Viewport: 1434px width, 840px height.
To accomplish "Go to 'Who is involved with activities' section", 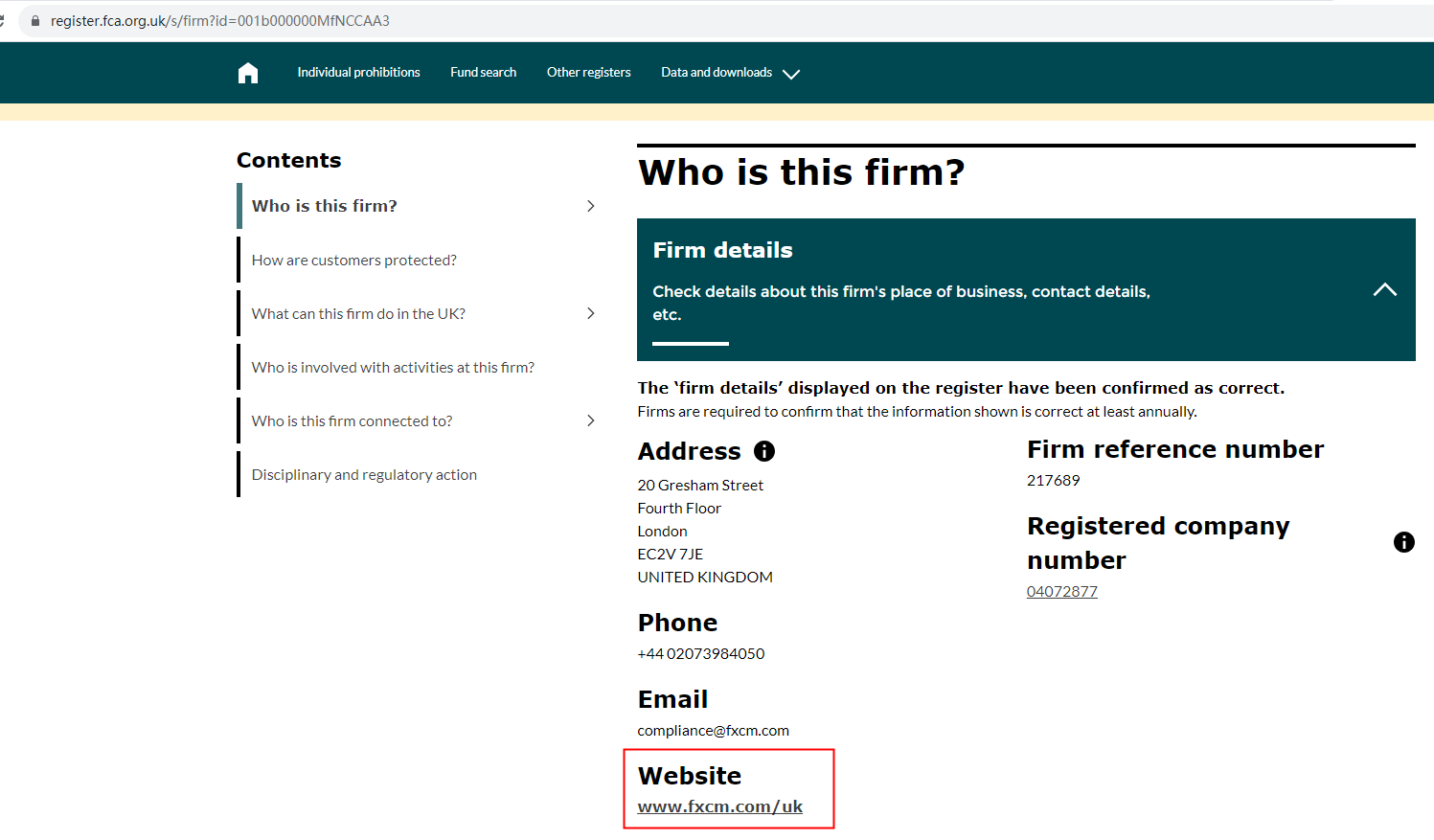I will (x=393, y=368).
